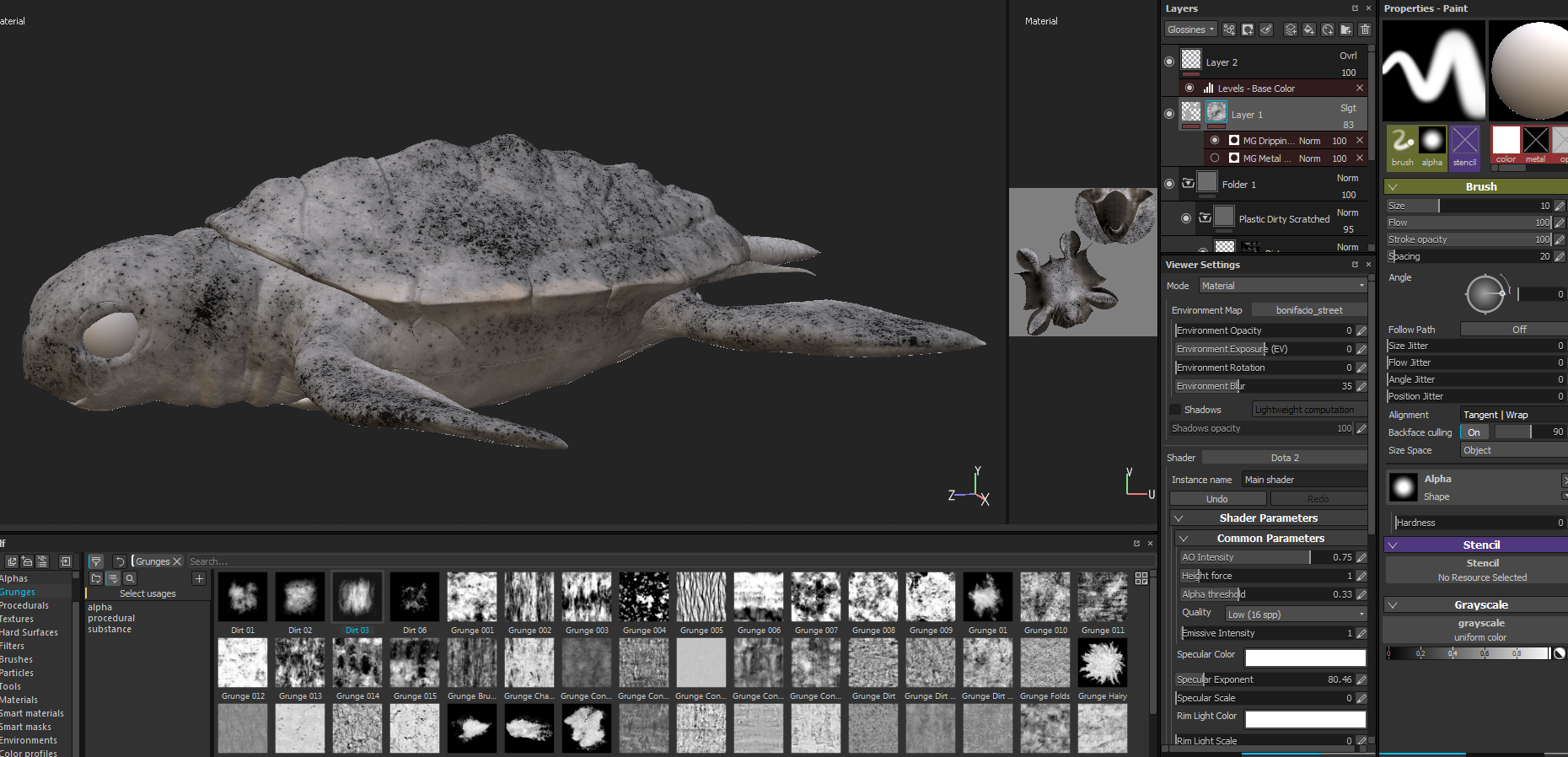Remove the Levels - Base Color effect
Viewport: 1568px width, 757px height.
tap(1359, 89)
